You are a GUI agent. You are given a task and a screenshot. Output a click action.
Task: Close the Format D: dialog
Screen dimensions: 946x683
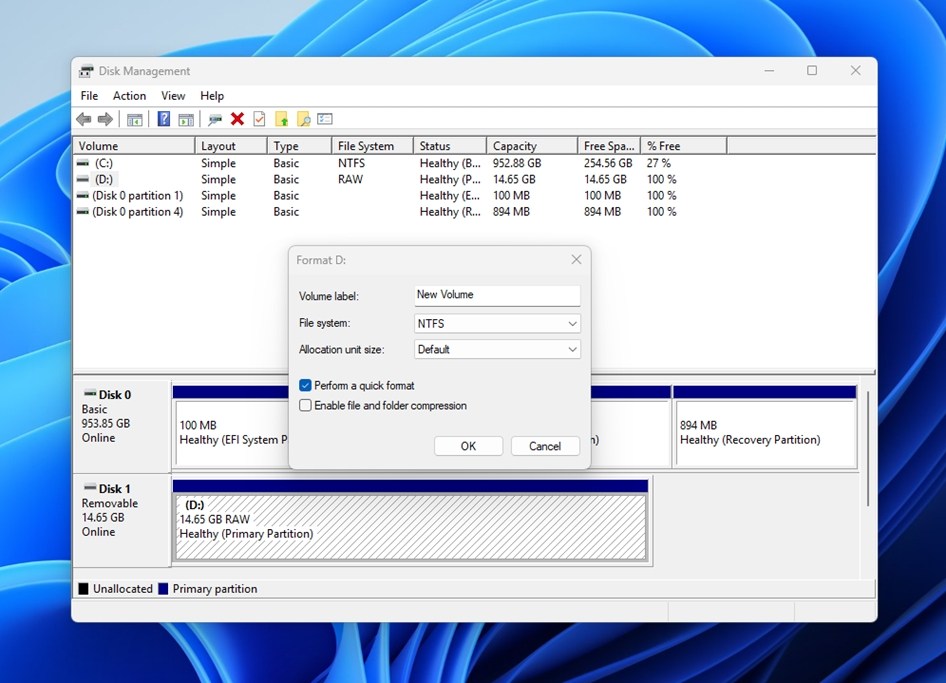point(576,259)
